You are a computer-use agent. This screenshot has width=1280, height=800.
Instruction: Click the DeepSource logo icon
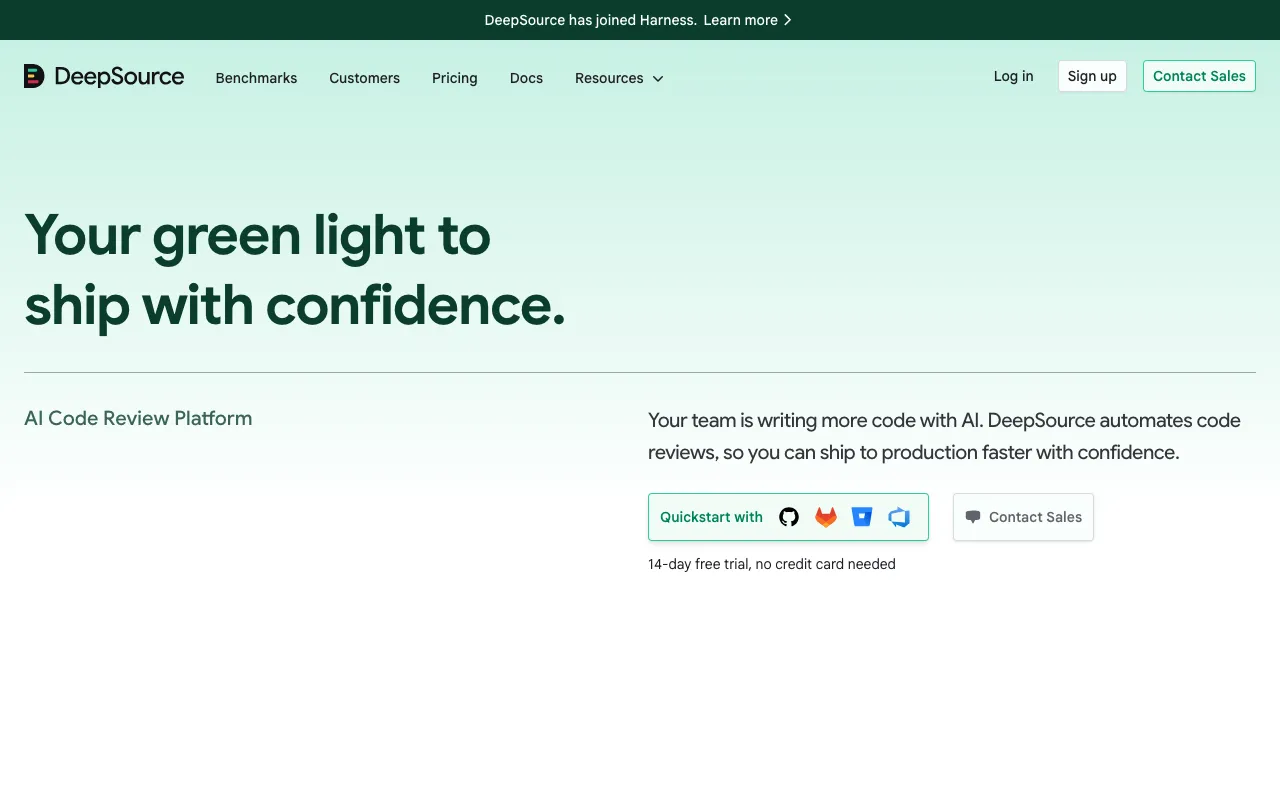click(x=34, y=76)
